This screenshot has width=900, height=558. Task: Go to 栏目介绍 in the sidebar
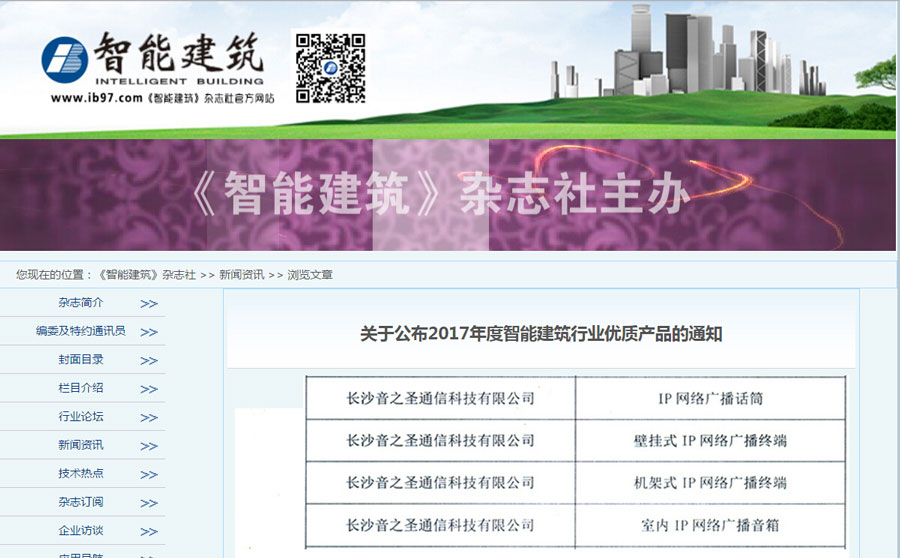coord(81,388)
